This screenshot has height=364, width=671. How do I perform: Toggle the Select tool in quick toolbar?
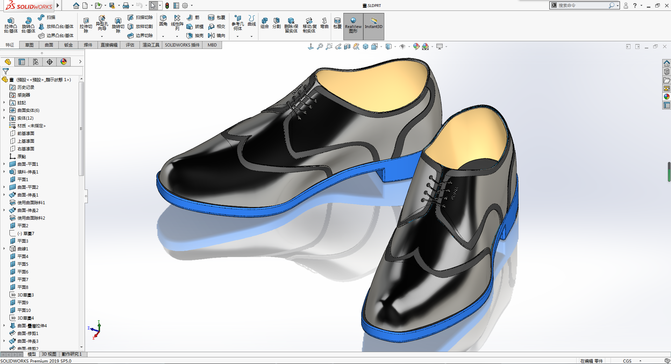tap(153, 6)
